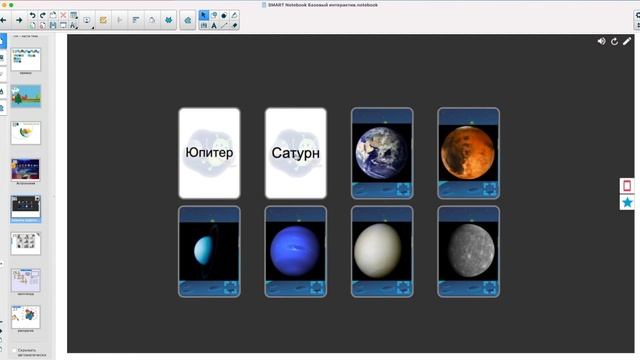This screenshot has width=640, height=360.
Task: Open the first page thumbnail
Action: [26, 60]
